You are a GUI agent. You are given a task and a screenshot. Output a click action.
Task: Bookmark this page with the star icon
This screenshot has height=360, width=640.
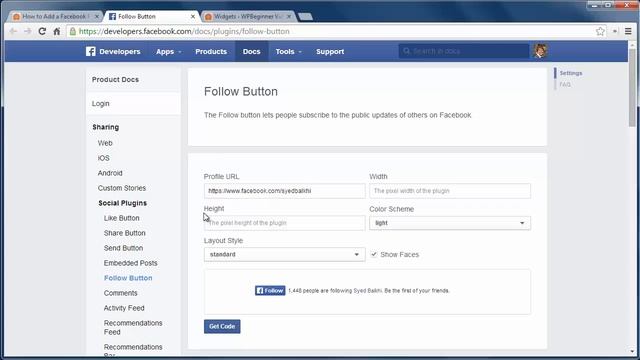point(600,31)
